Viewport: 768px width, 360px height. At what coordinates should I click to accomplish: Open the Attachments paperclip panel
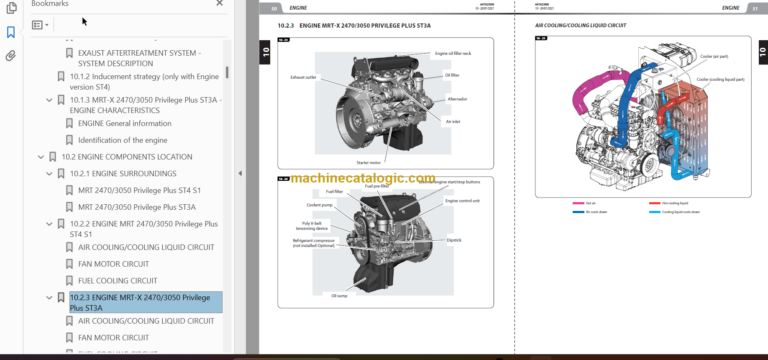click(x=11, y=55)
